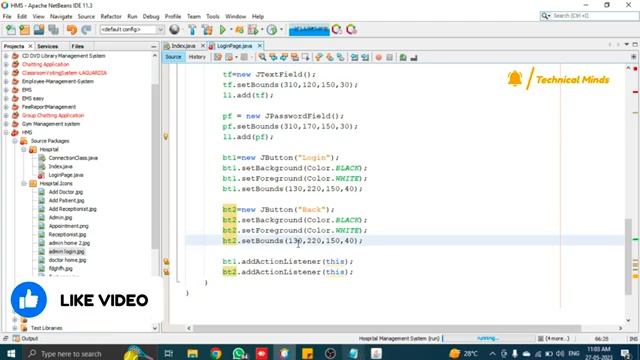
Task: Open the default config combo box
Action: pyautogui.click(x=131, y=29)
